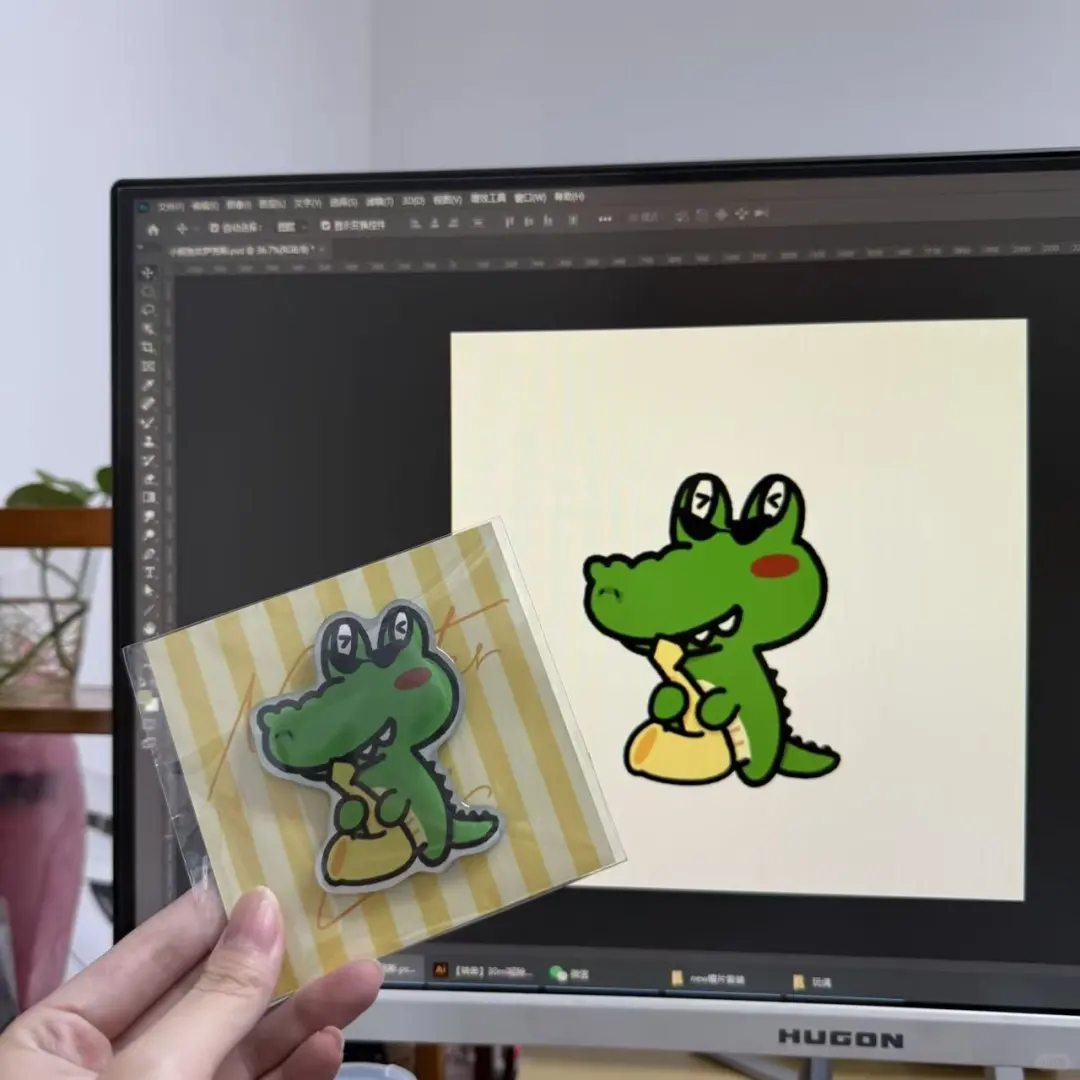Select the Blur tool
The width and height of the screenshot is (1080, 1080).
(149, 517)
